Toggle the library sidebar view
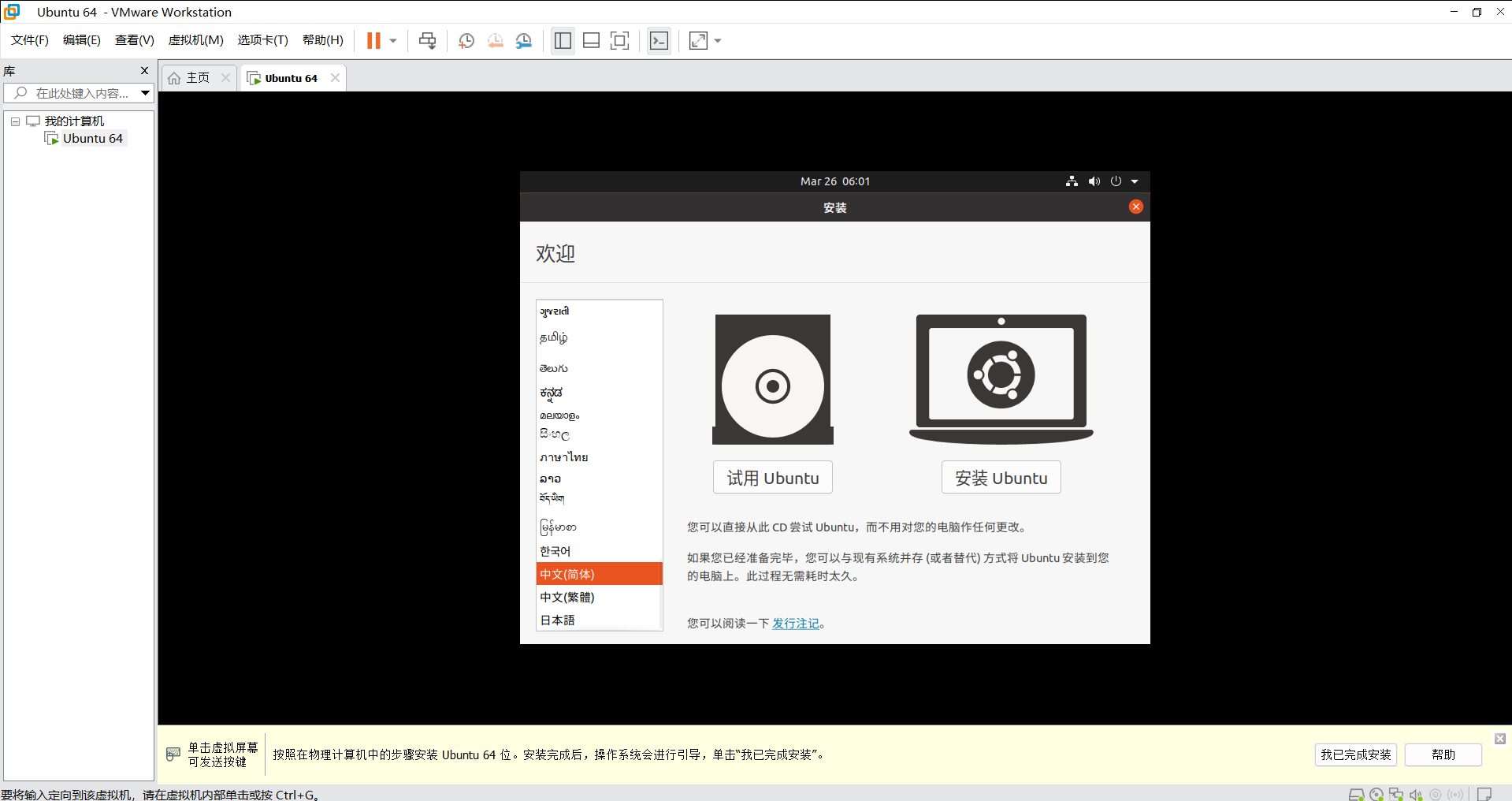This screenshot has height=801, width=1512. 563,41
